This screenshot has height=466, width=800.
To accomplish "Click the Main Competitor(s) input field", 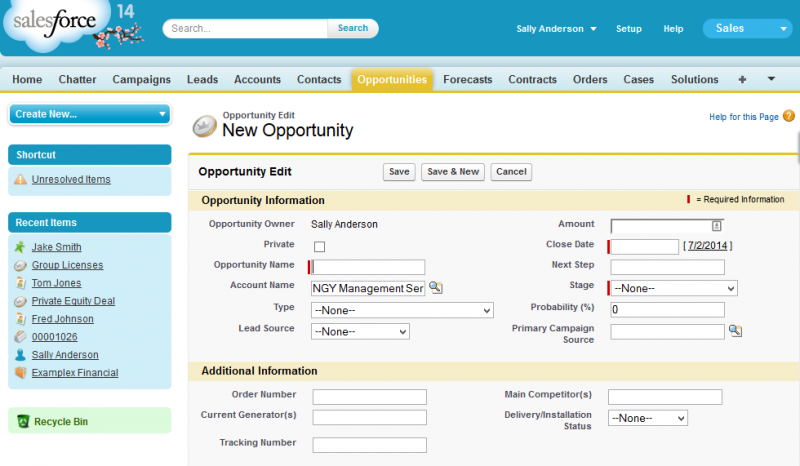I will pyautogui.click(x=665, y=397).
